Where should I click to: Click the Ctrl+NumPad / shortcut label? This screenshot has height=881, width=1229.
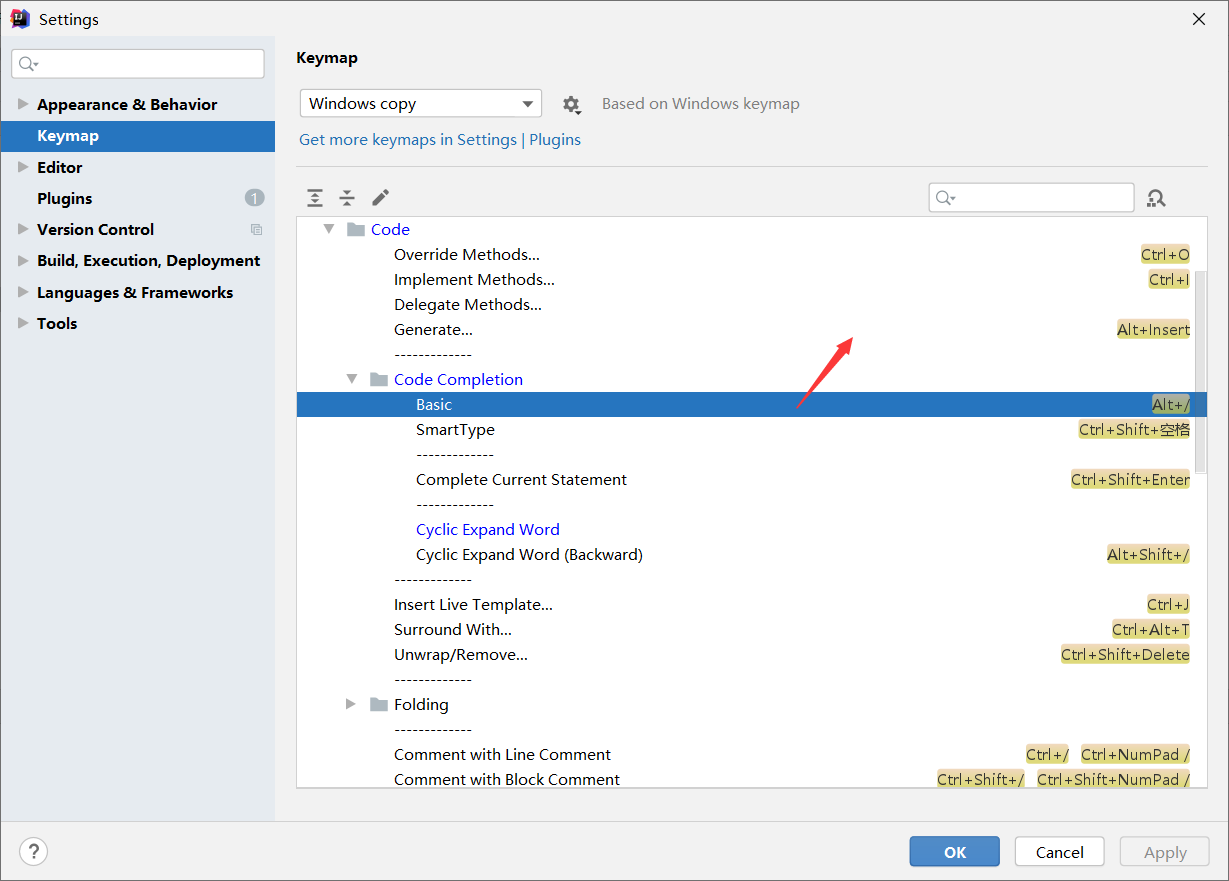[1135, 754]
